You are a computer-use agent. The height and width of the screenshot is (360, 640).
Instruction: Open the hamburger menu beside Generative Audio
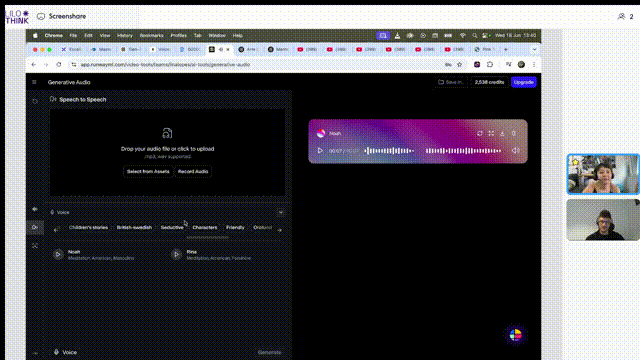(34, 82)
